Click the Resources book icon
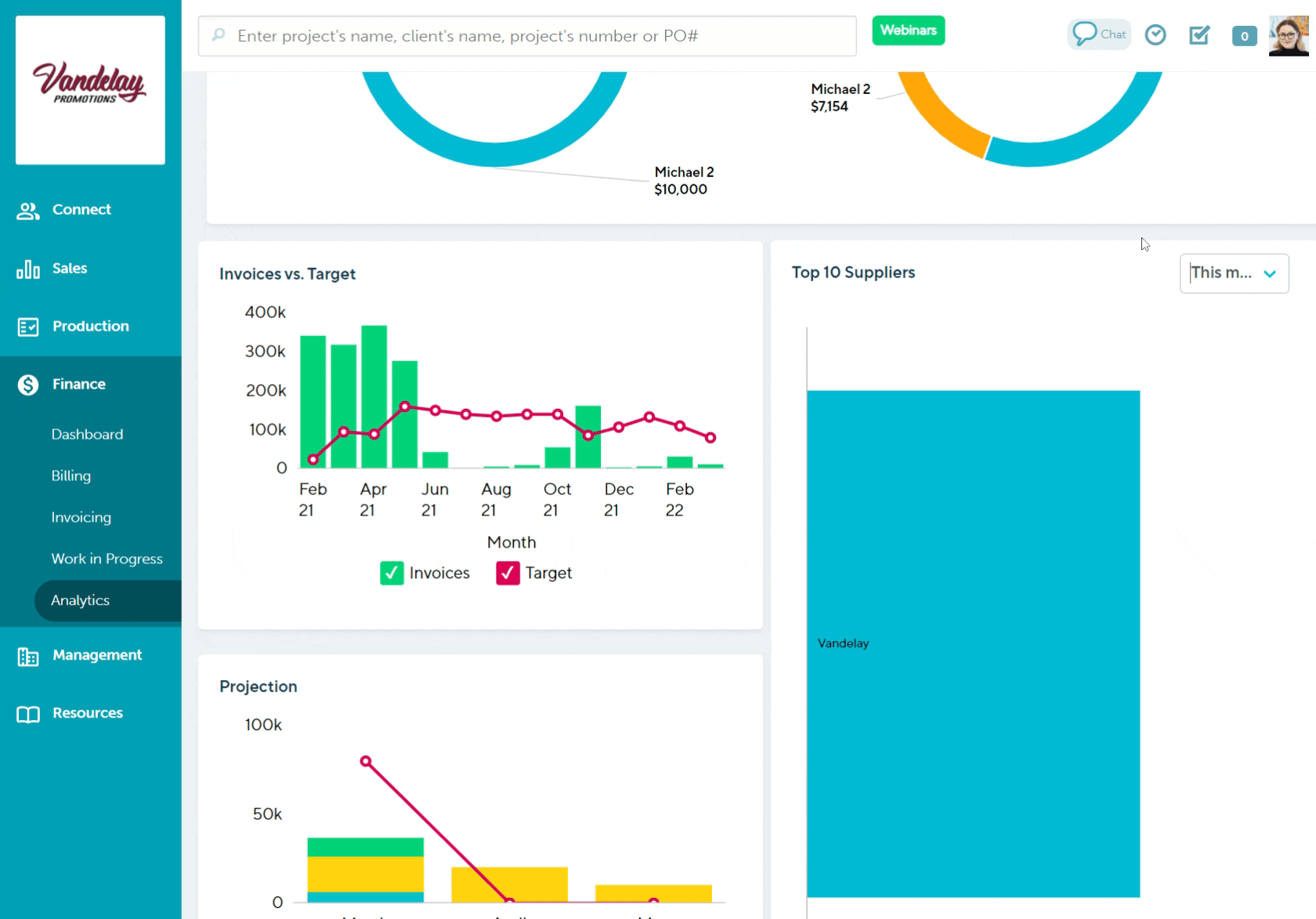Screen dimensions: 1316x919 click(28, 714)
